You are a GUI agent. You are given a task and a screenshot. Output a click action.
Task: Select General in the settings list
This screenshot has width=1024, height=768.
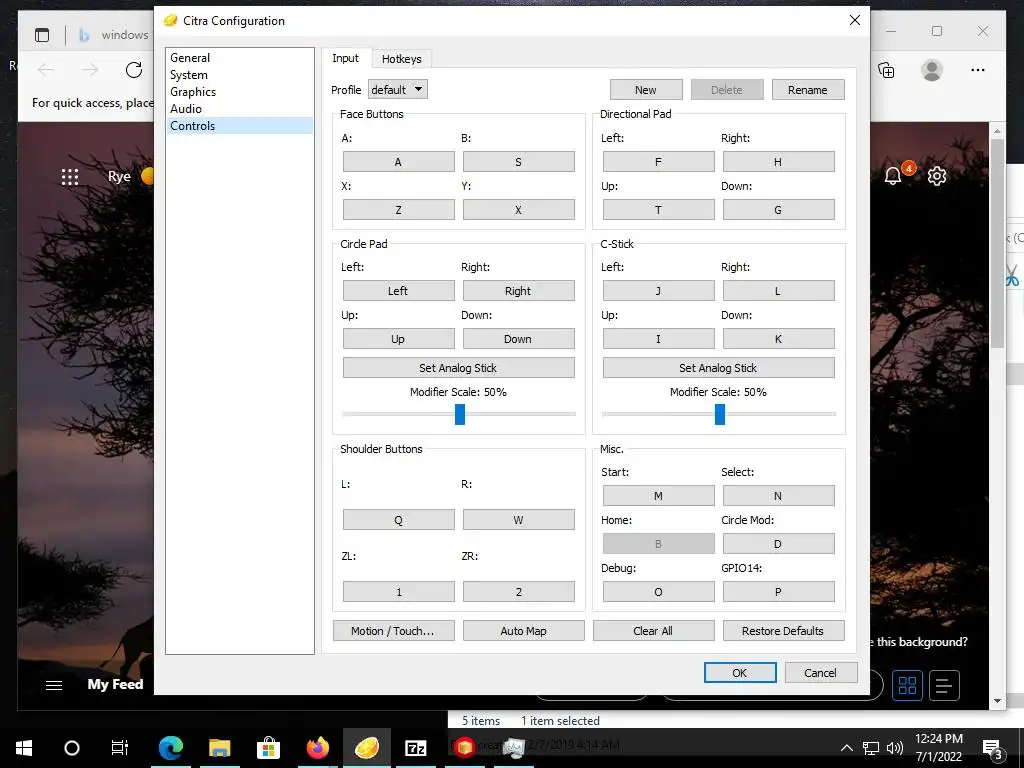coord(239,57)
